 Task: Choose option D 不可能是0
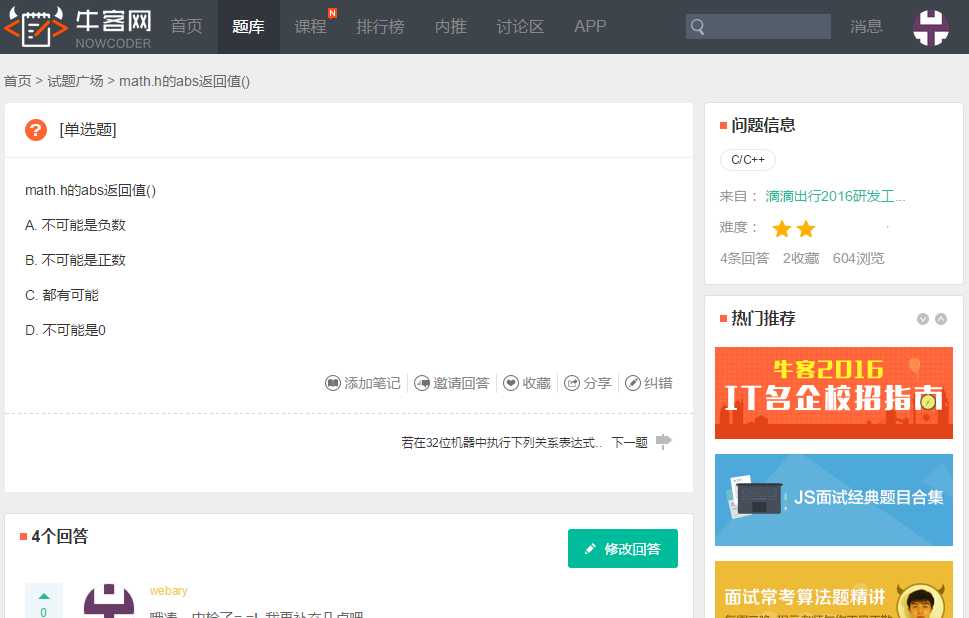[66, 330]
